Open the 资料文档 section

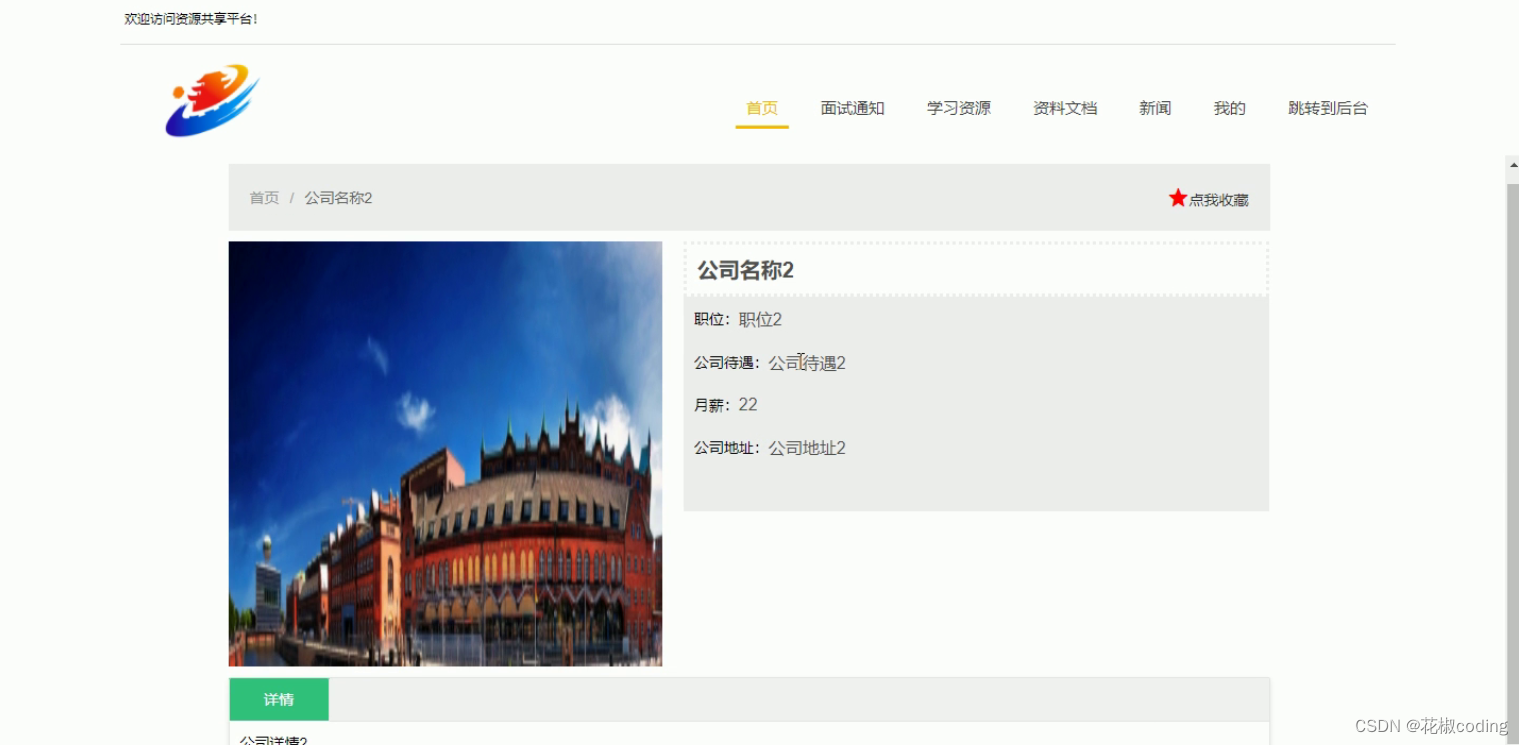pyautogui.click(x=1064, y=108)
